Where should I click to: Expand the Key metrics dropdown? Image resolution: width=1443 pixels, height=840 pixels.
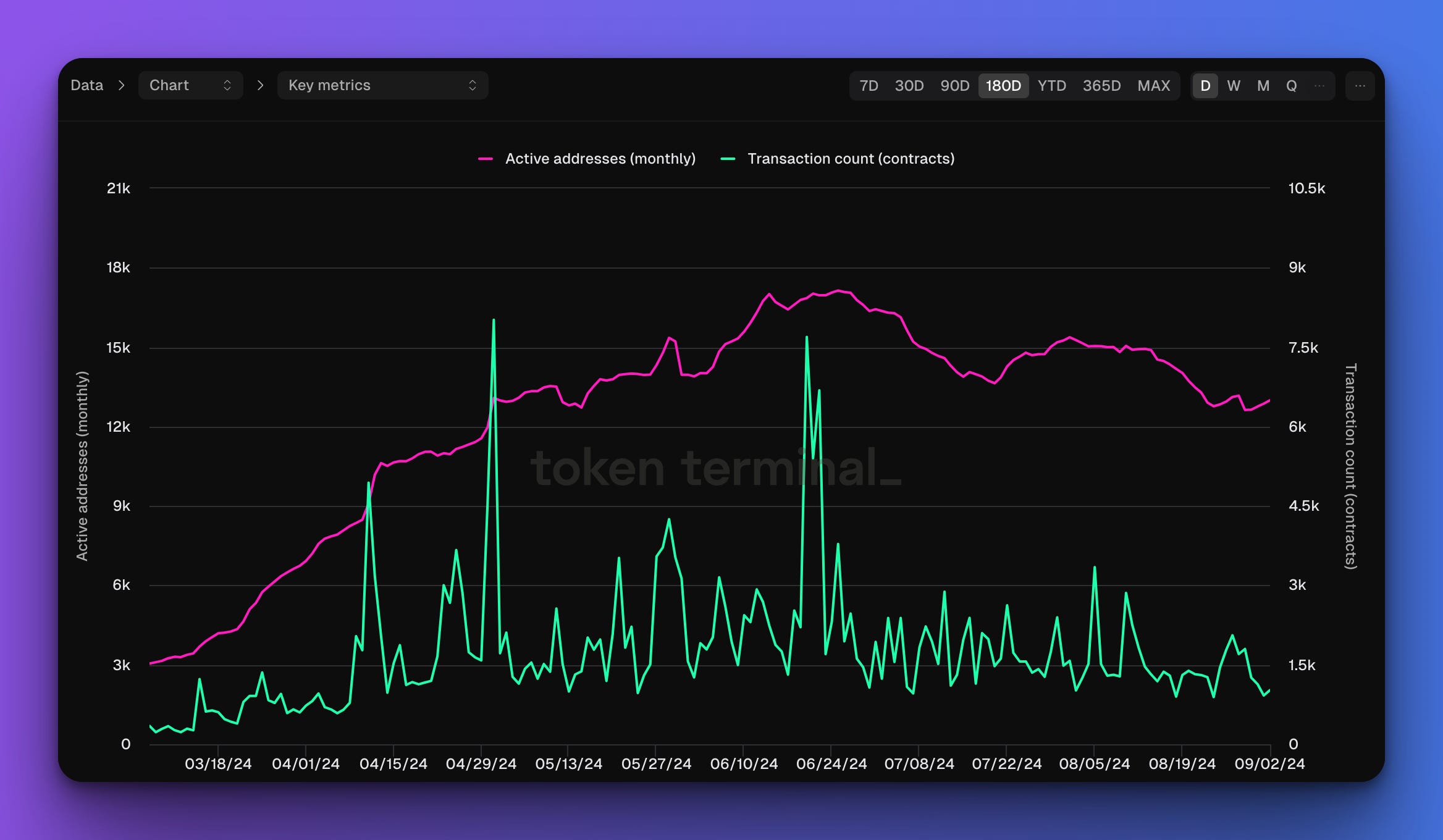pos(382,85)
